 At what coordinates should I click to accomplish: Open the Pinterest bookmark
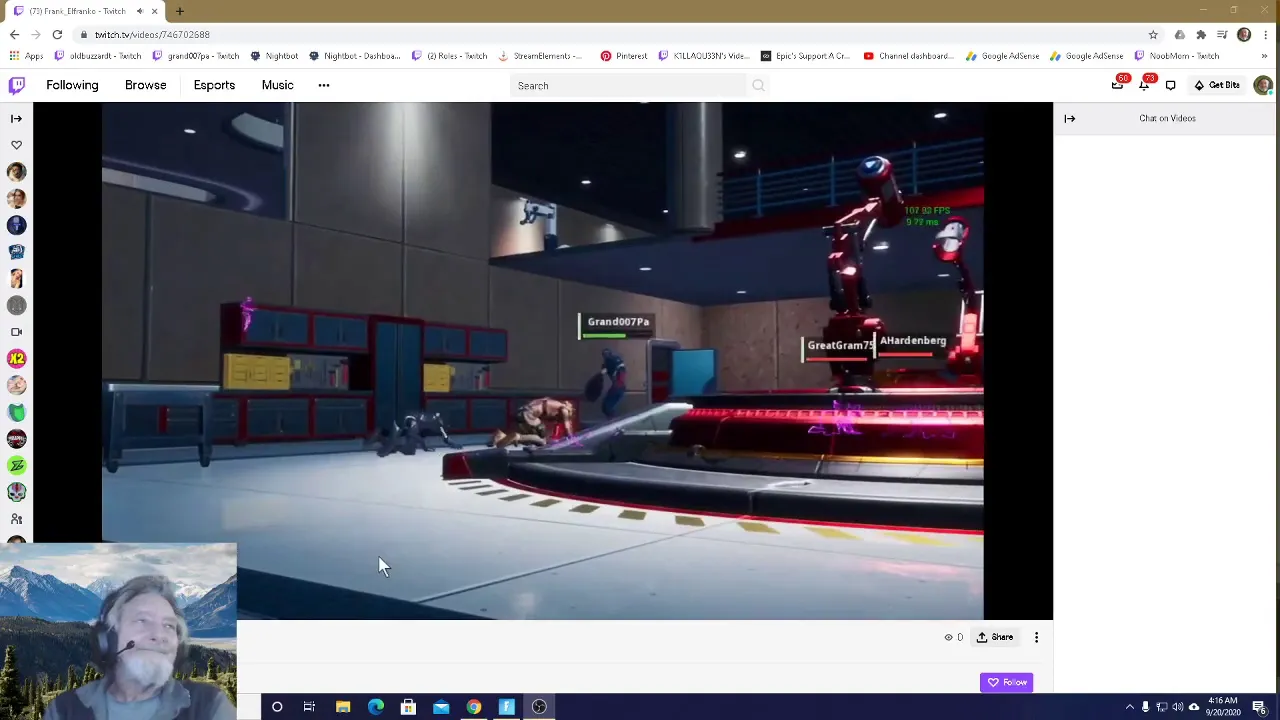[624, 56]
